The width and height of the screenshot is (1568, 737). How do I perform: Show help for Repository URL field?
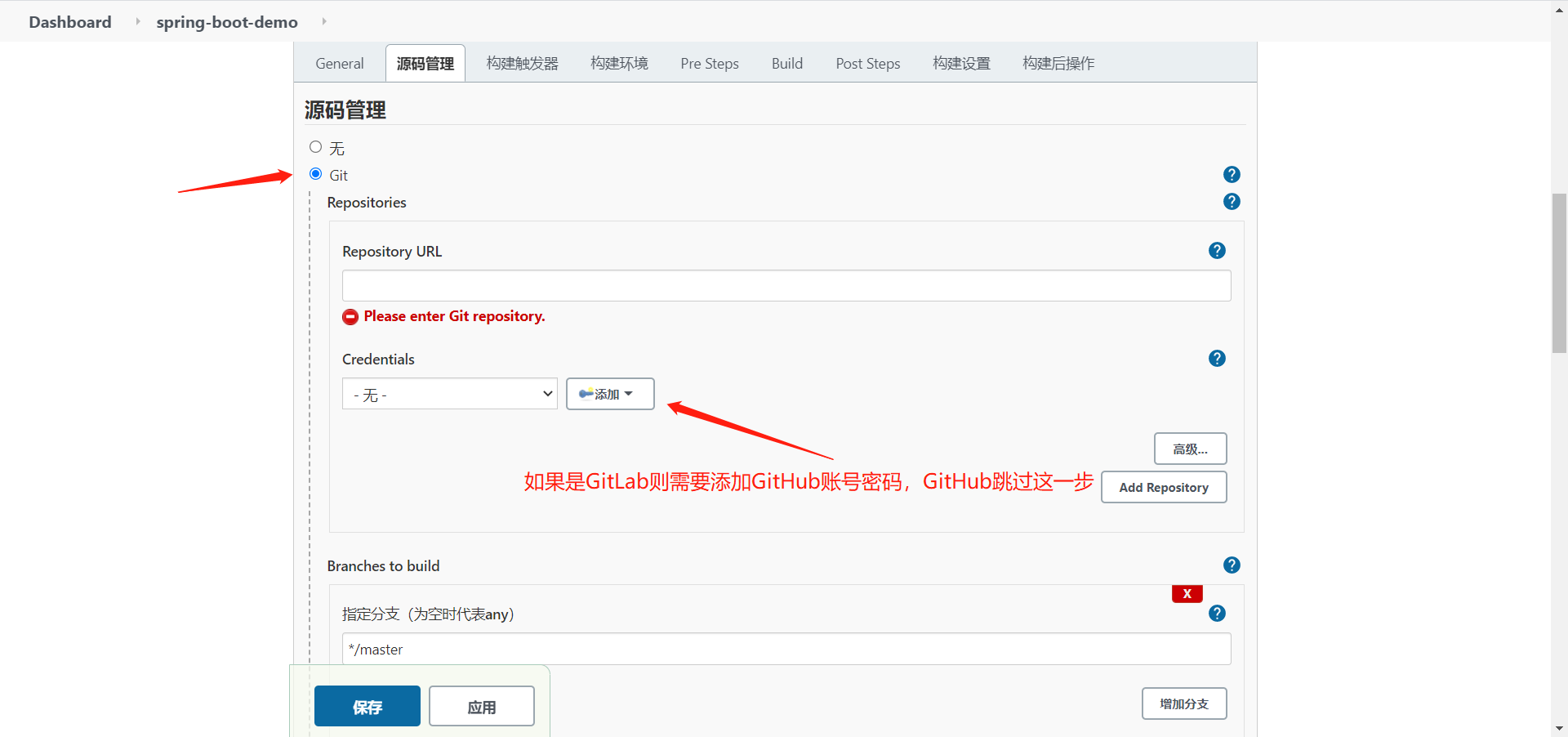coord(1217,251)
